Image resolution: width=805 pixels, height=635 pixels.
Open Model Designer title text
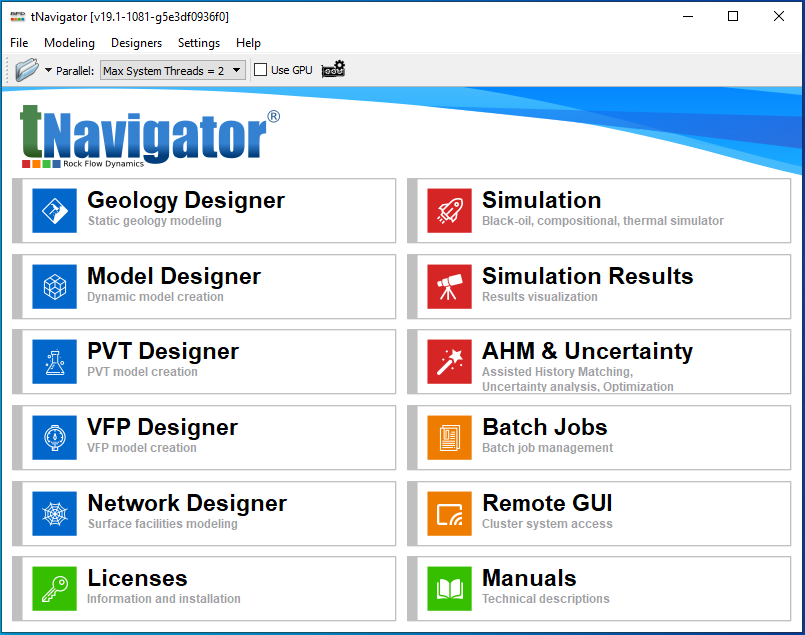pyautogui.click(x=174, y=276)
